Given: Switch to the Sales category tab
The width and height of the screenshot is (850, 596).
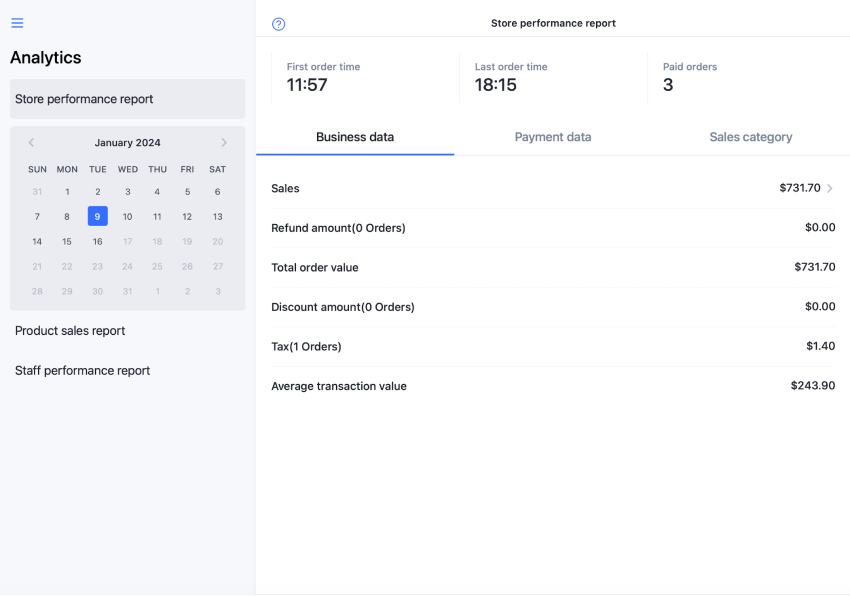Looking at the screenshot, I should point(751,137).
